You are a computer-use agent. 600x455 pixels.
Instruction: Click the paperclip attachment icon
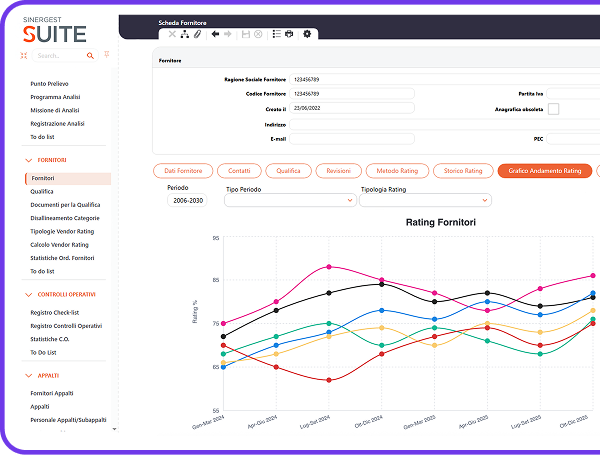(198, 34)
